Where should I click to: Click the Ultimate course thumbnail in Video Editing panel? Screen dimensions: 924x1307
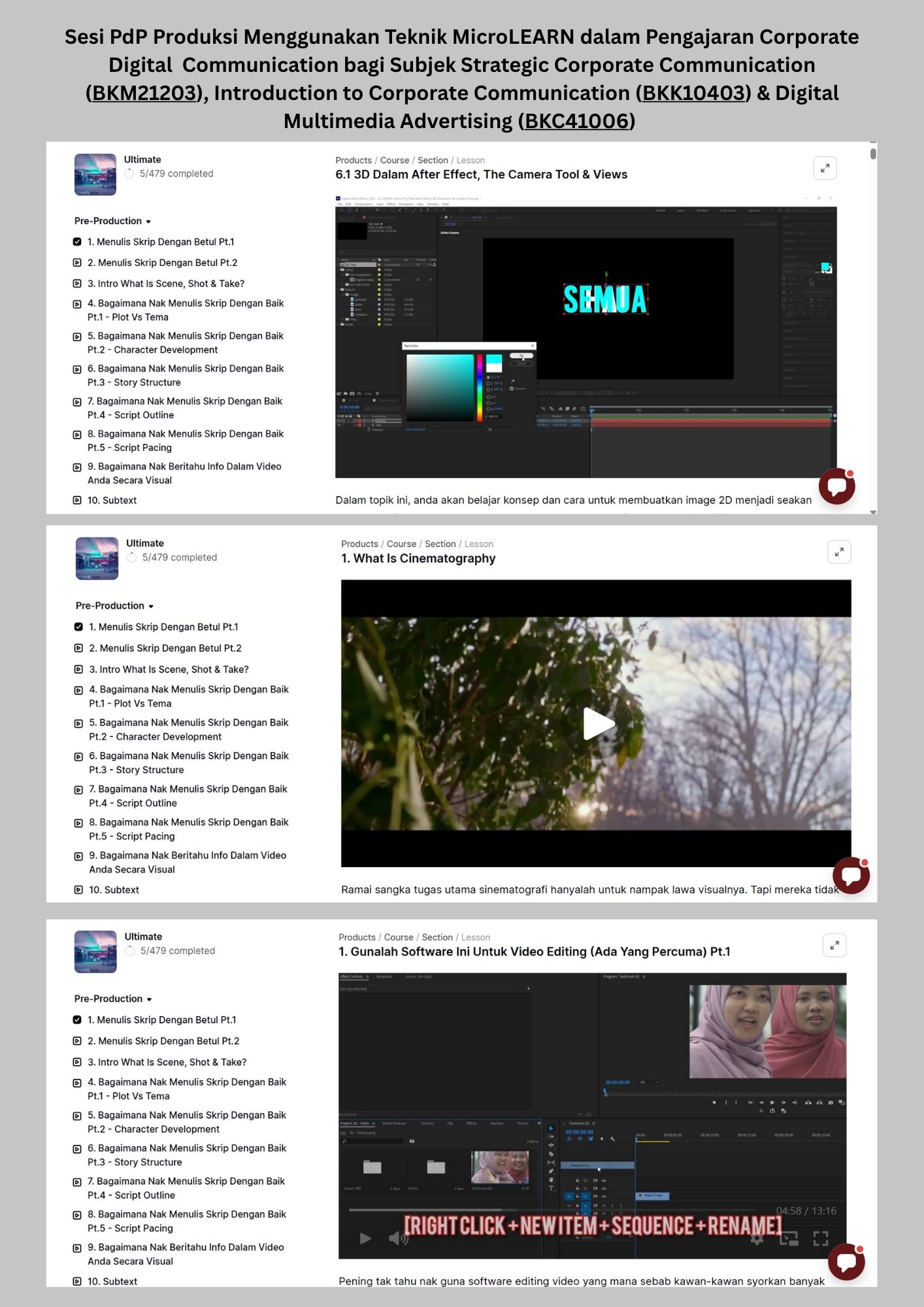95,951
